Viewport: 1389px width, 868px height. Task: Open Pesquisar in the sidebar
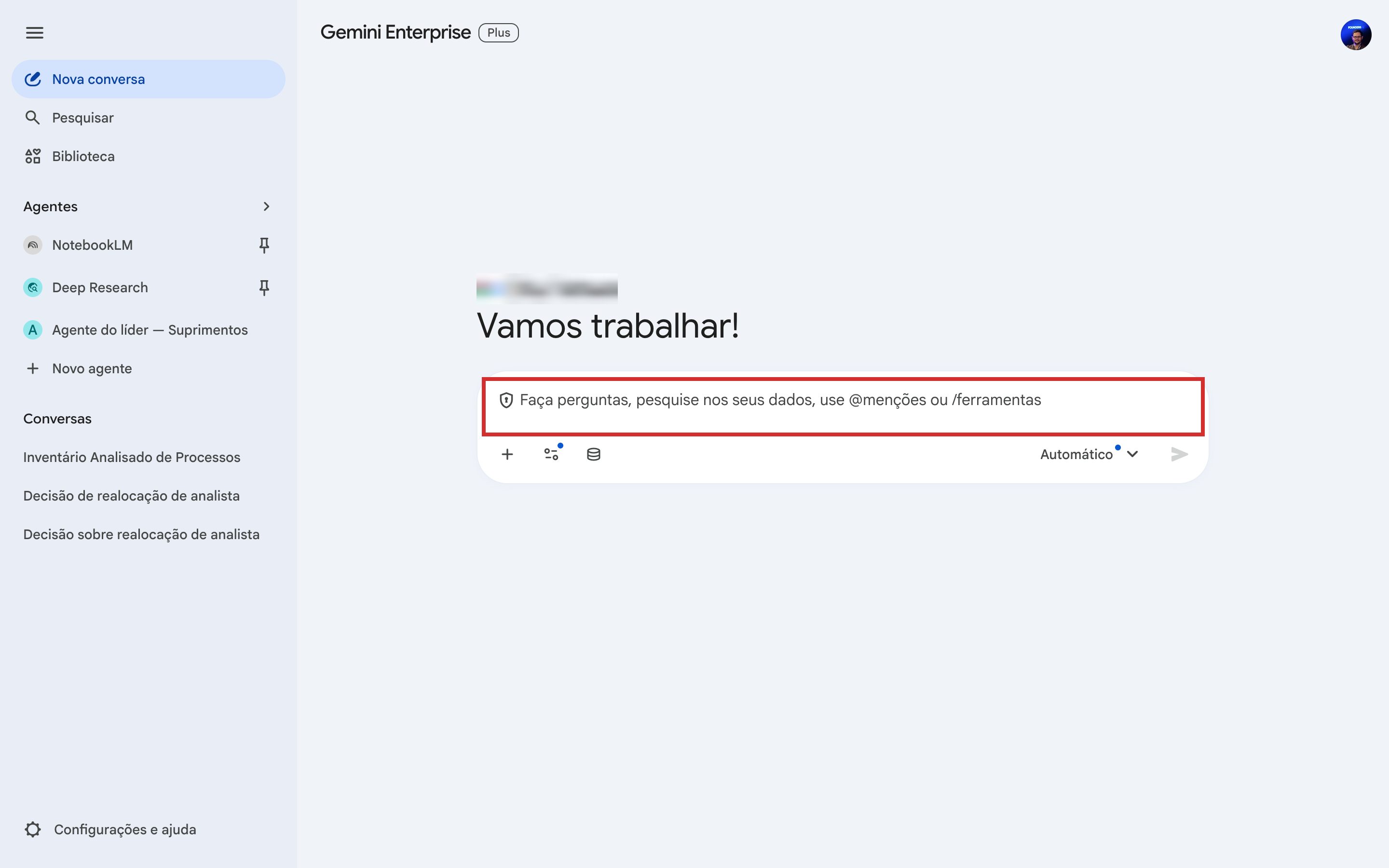(x=148, y=118)
